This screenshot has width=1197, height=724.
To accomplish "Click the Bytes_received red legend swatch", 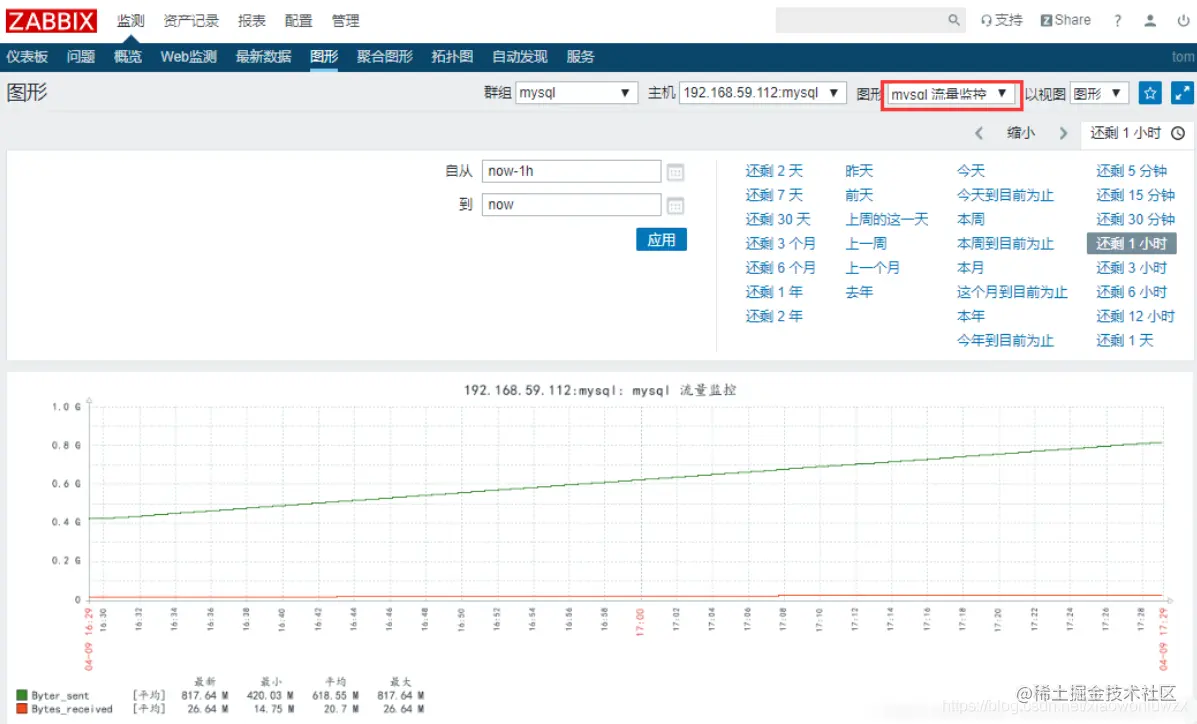I will pos(22,709).
